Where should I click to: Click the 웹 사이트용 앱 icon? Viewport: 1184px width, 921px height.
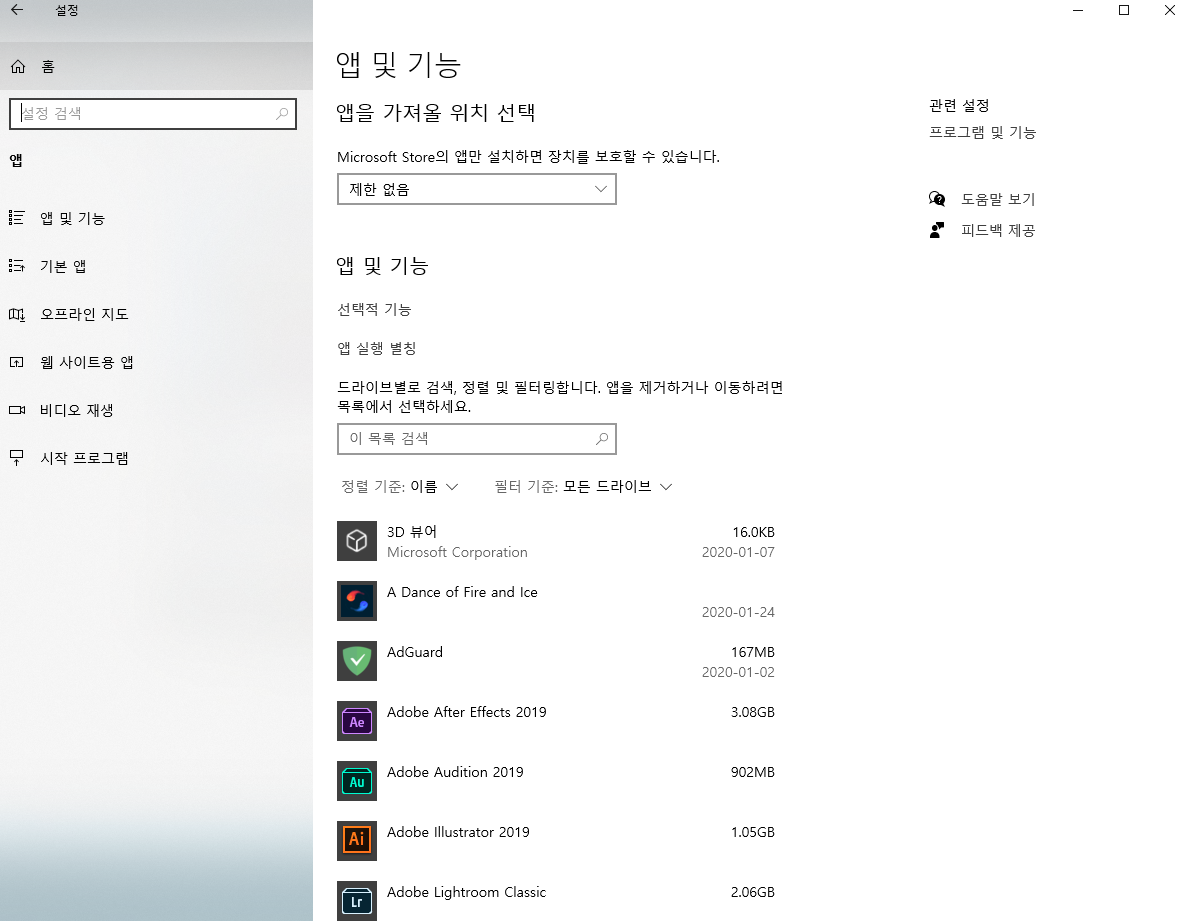tap(17, 362)
